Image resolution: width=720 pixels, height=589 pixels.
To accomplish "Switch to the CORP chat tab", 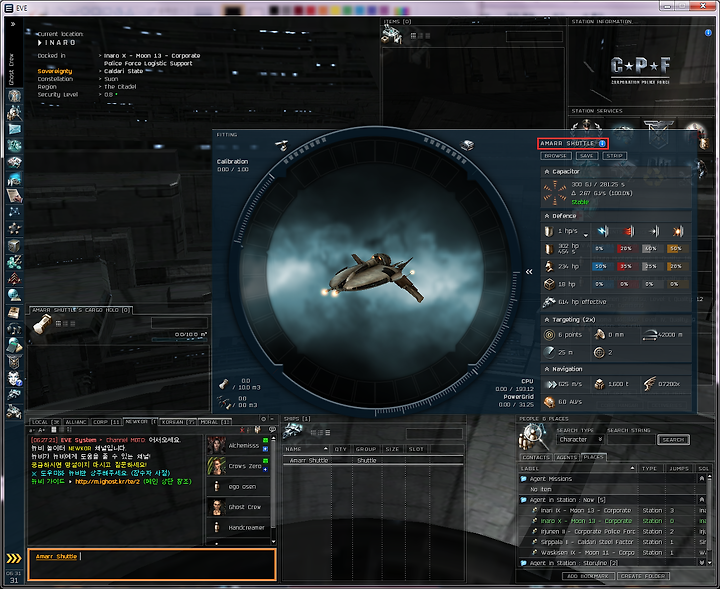I will point(106,421).
